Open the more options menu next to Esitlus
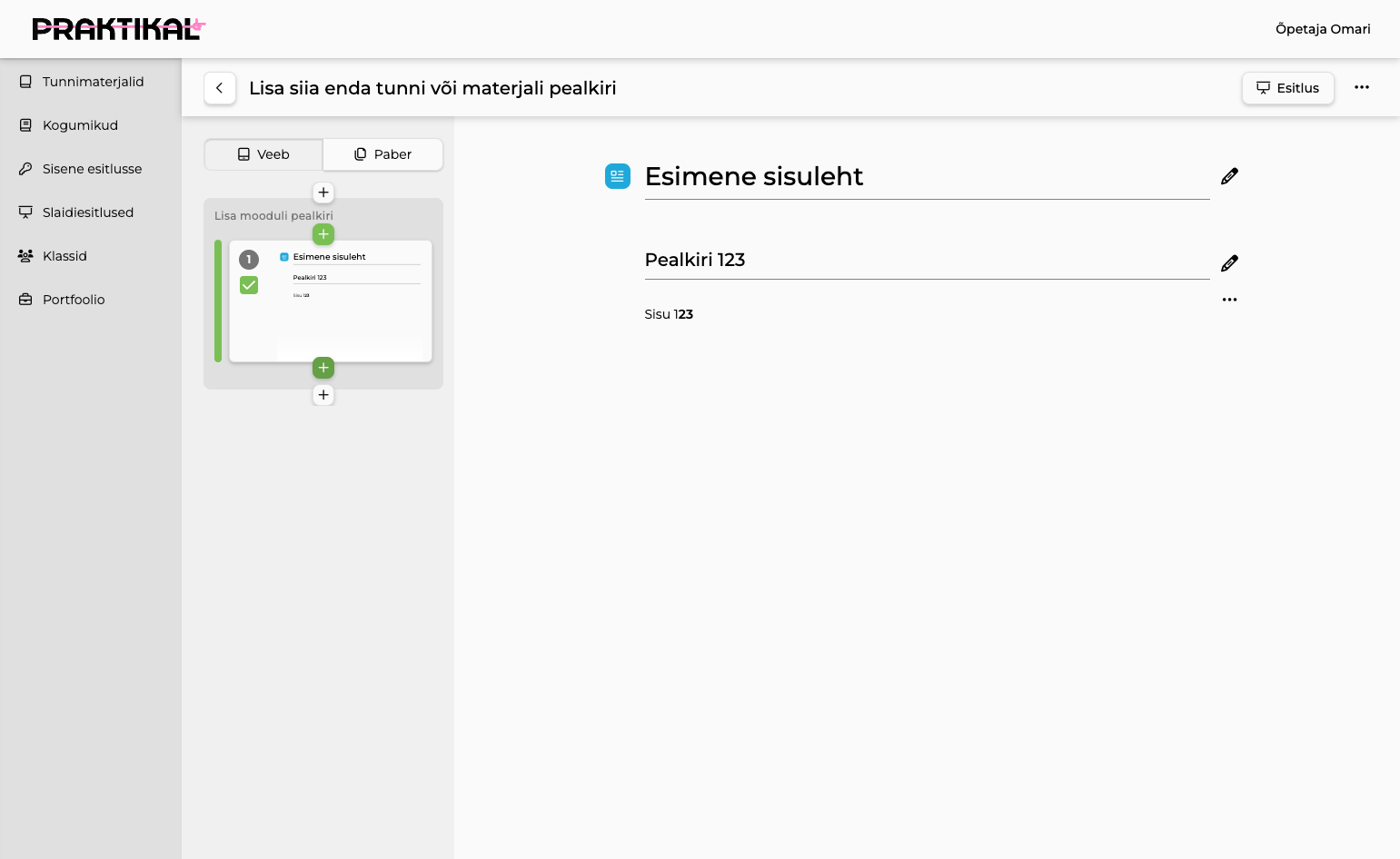This screenshot has height=859, width=1400. point(1361,87)
